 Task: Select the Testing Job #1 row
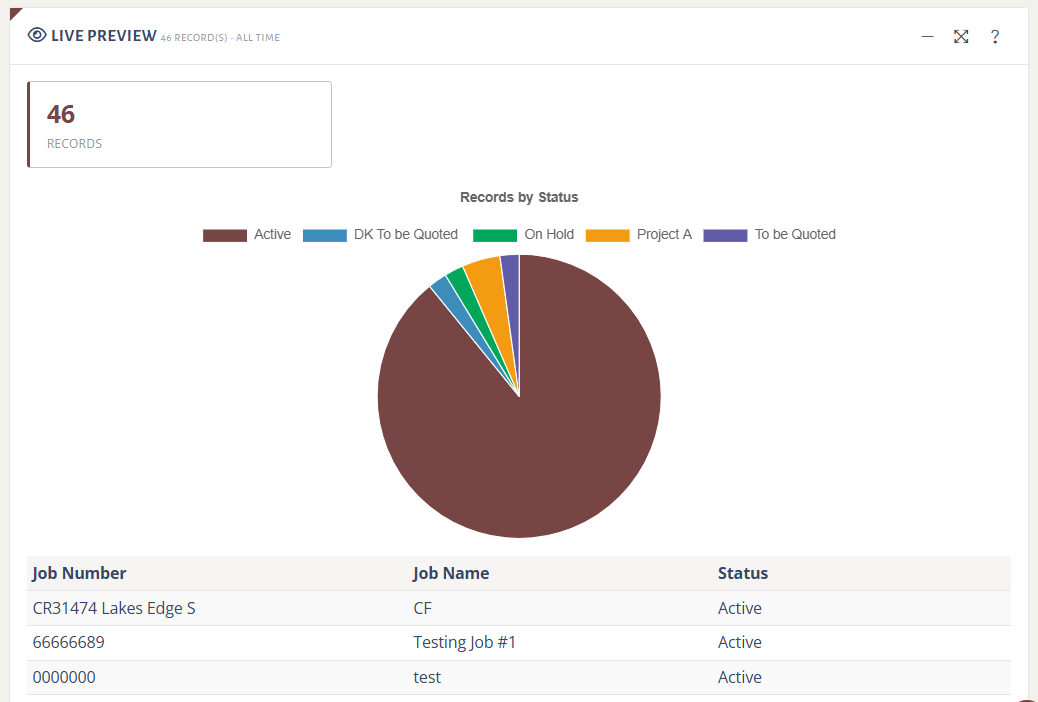(x=519, y=642)
